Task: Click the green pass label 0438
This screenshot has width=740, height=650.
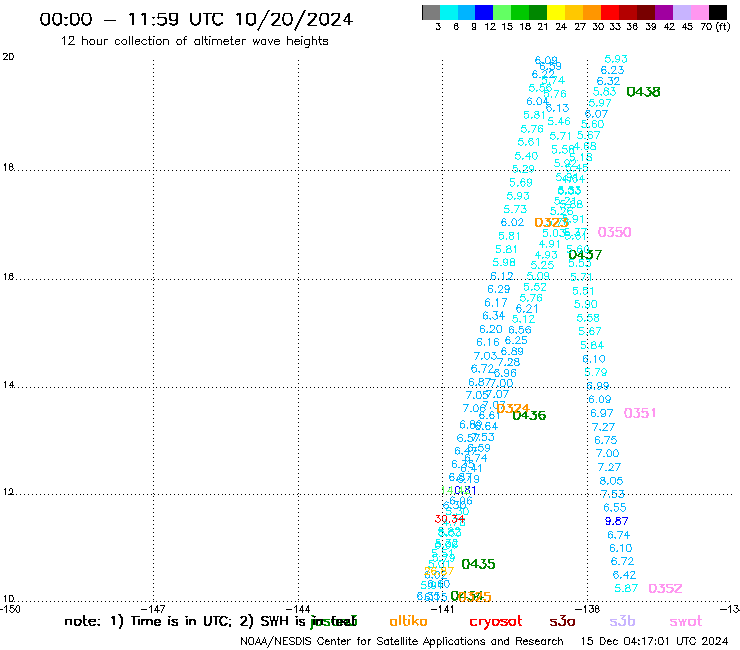Action: [643, 92]
